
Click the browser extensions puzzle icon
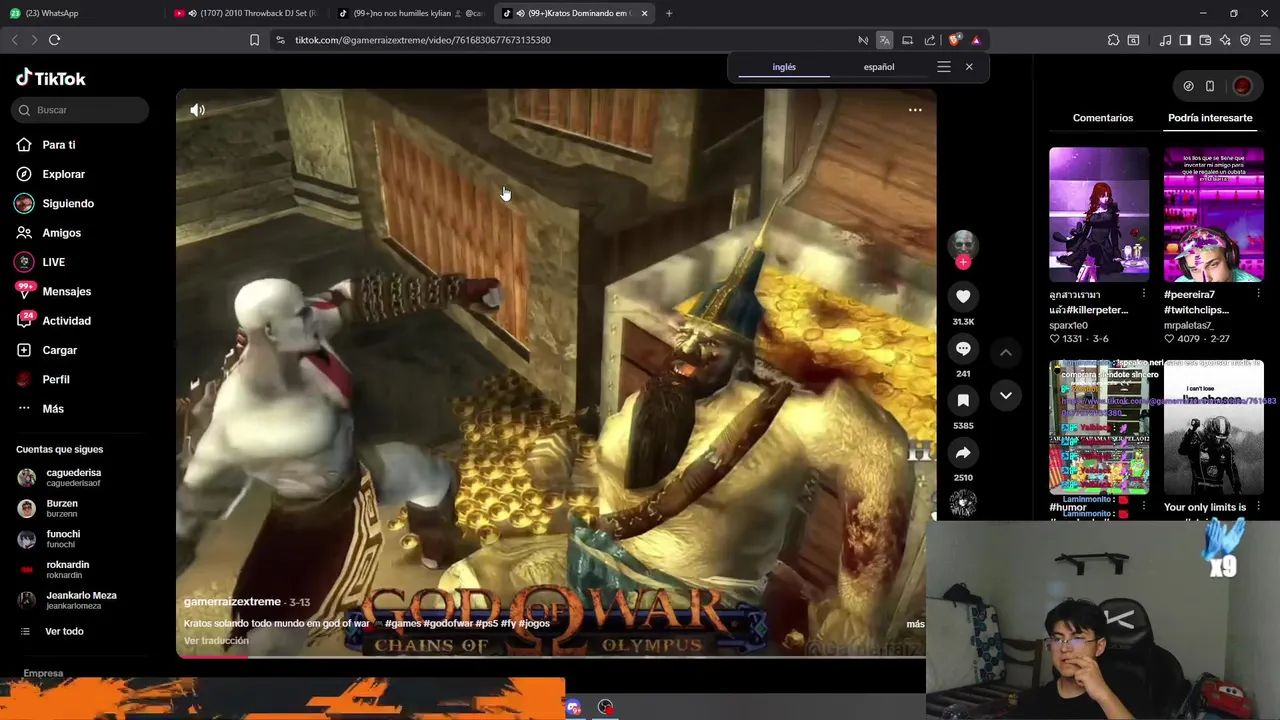pos(1113,40)
